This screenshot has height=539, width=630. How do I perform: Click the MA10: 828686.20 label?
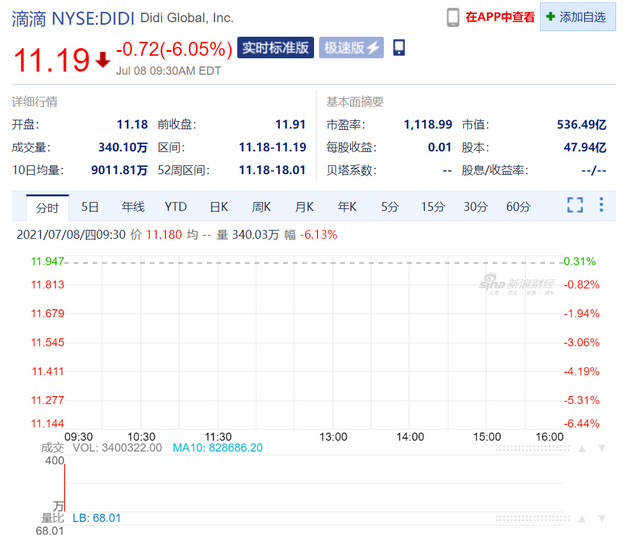[218, 447]
